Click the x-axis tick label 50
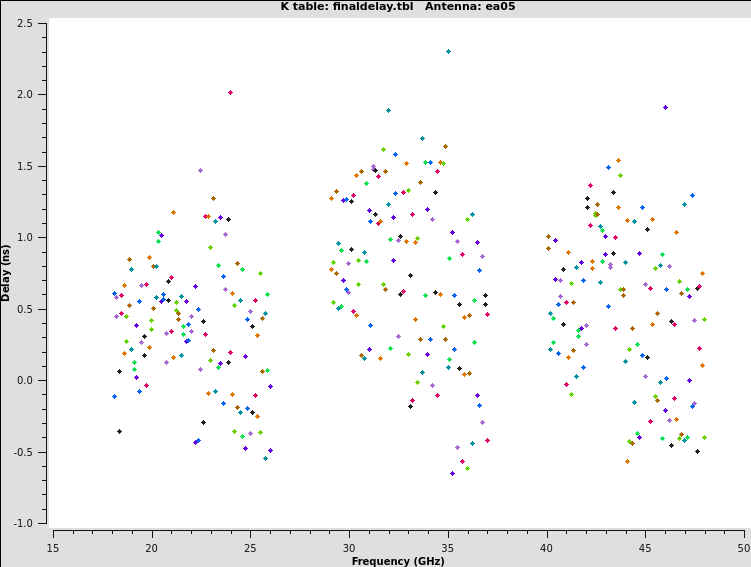The height and width of the screenshot is (567, 751). click(744, 547)
